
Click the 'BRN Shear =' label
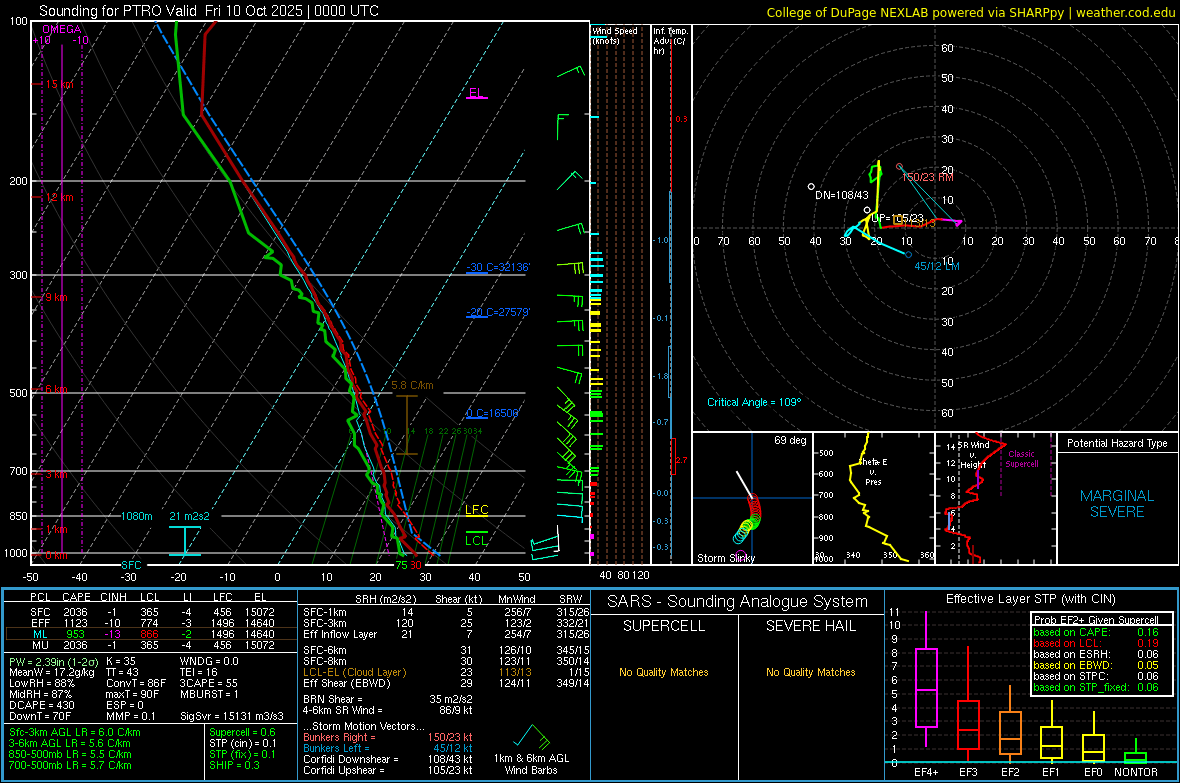333,699
